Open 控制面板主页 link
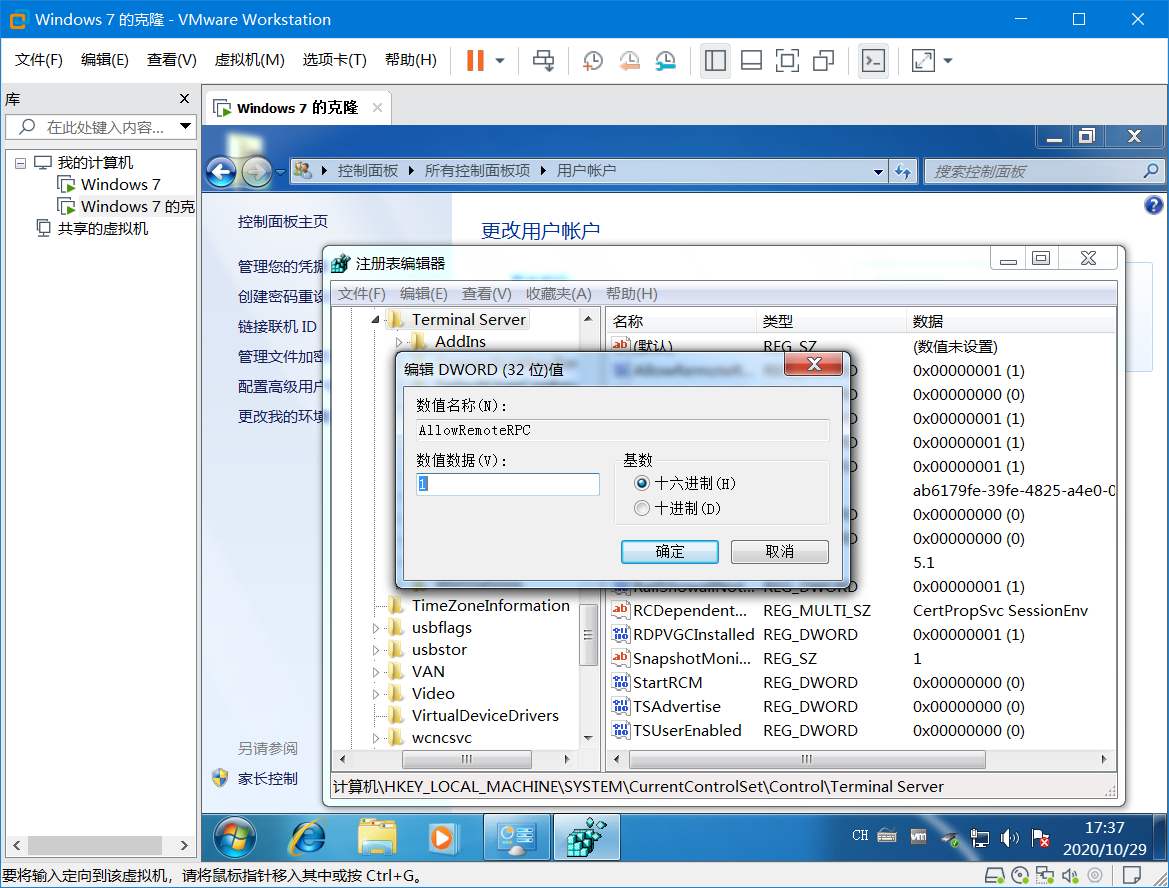Screen dimensions: 1169x888 283,221
